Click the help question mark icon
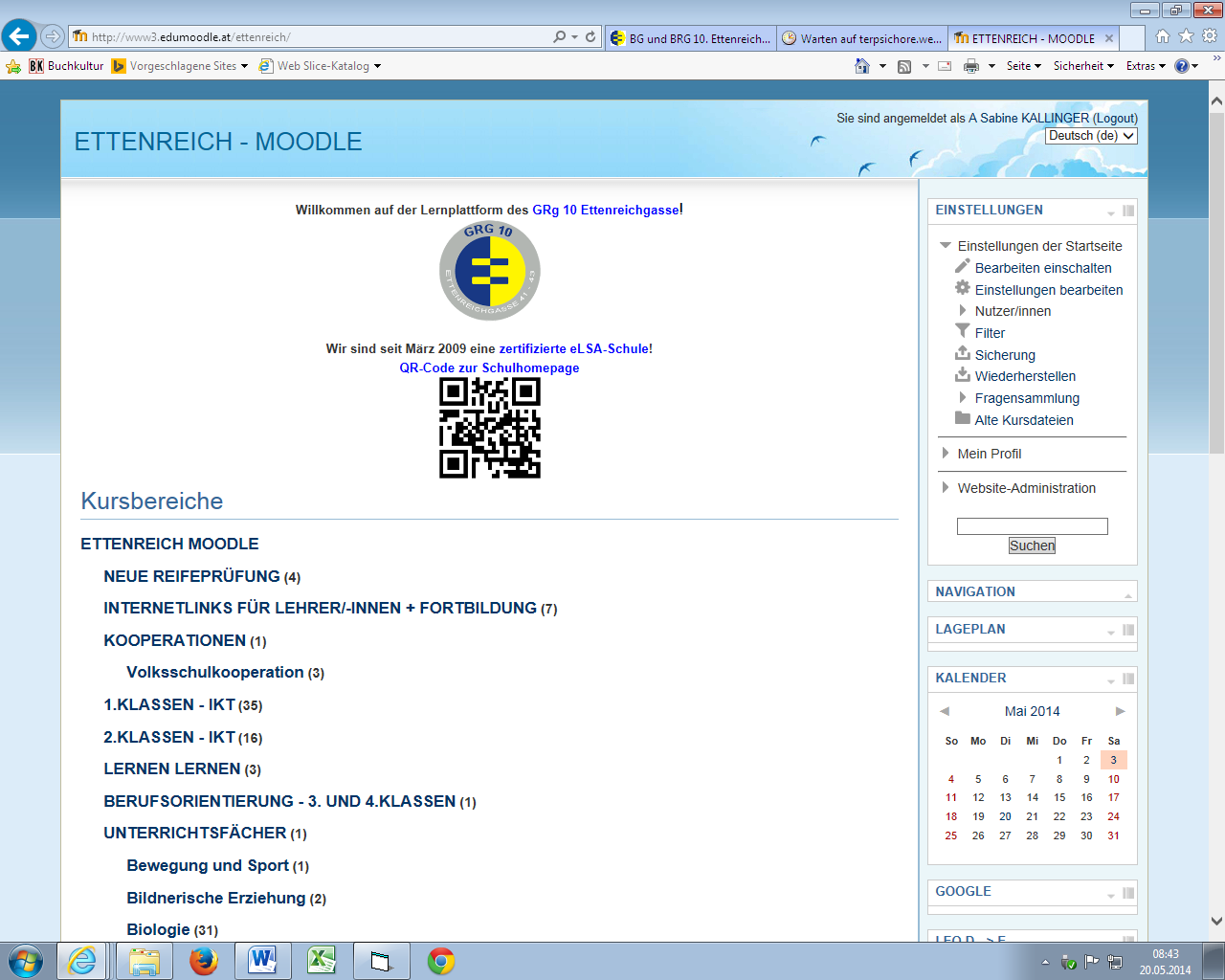 tap(1181, 66)
